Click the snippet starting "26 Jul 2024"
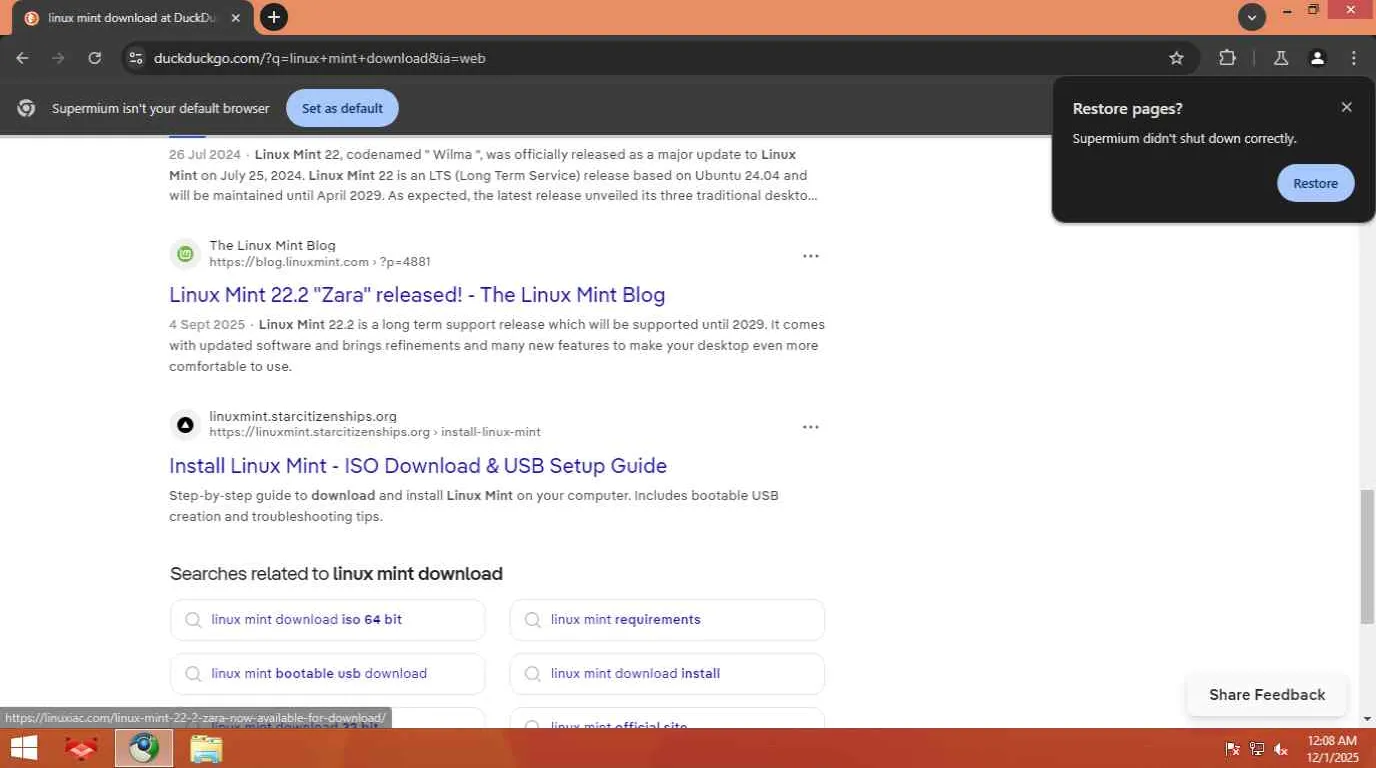Image resolution: width=1376 pixels, height=768 pixels. pos(494,175)
